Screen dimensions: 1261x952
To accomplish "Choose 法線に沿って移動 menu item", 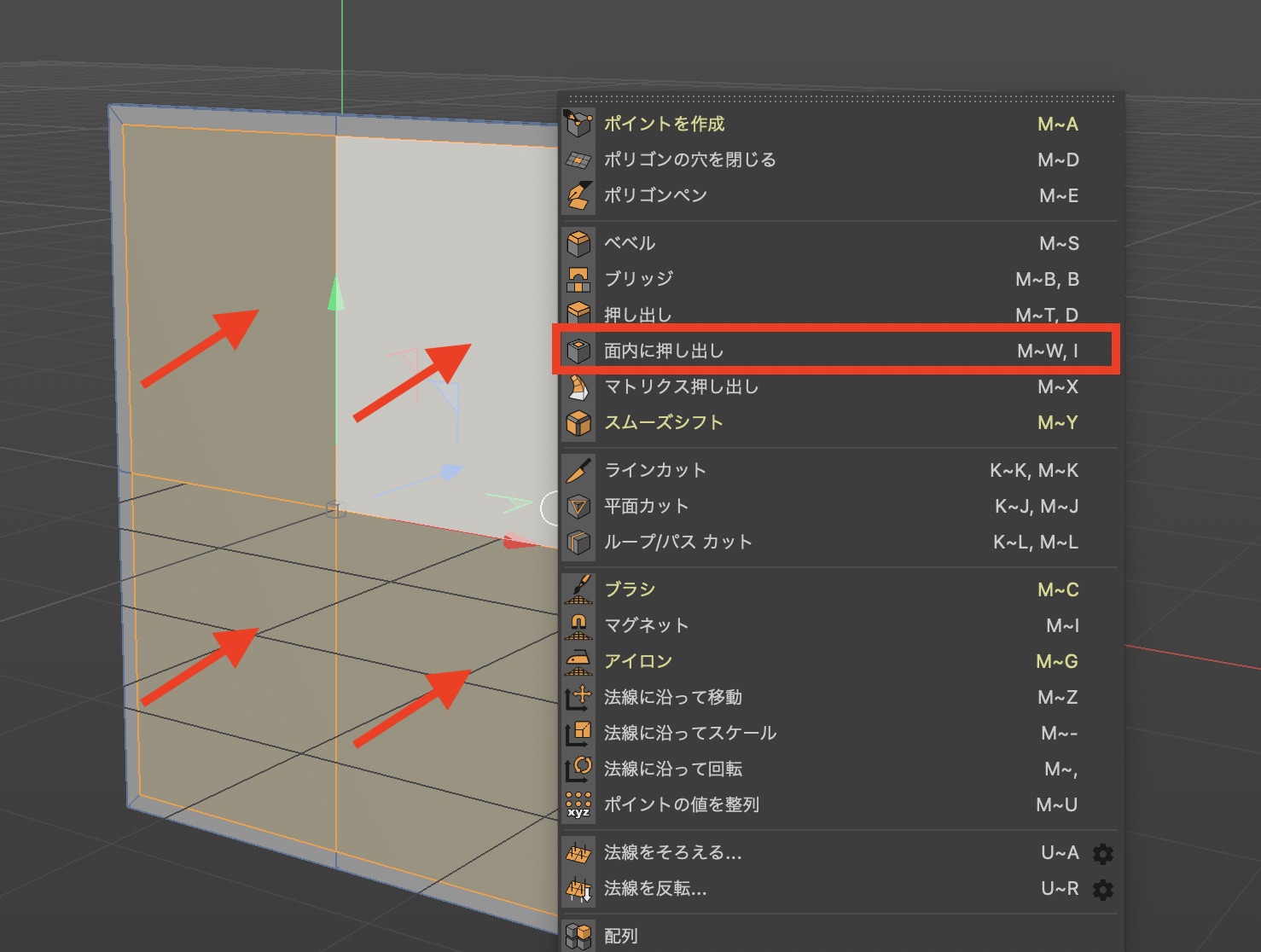I will (x=672, y=697).
